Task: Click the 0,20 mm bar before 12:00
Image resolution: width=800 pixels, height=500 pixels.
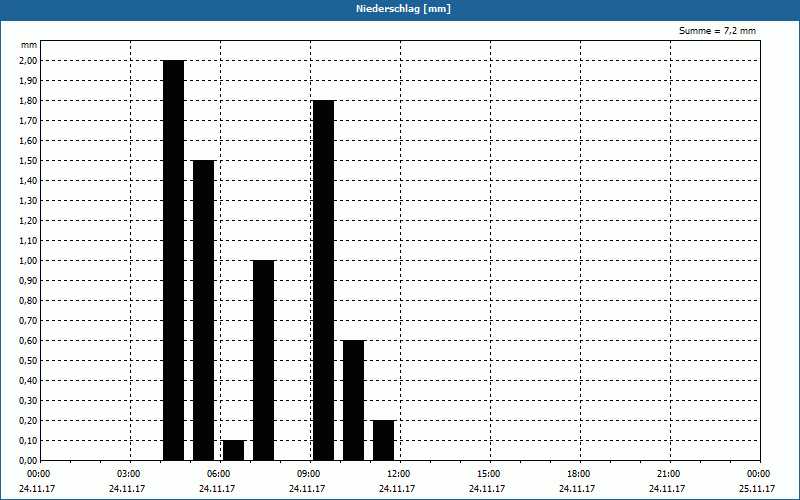Action: [384, 440]
